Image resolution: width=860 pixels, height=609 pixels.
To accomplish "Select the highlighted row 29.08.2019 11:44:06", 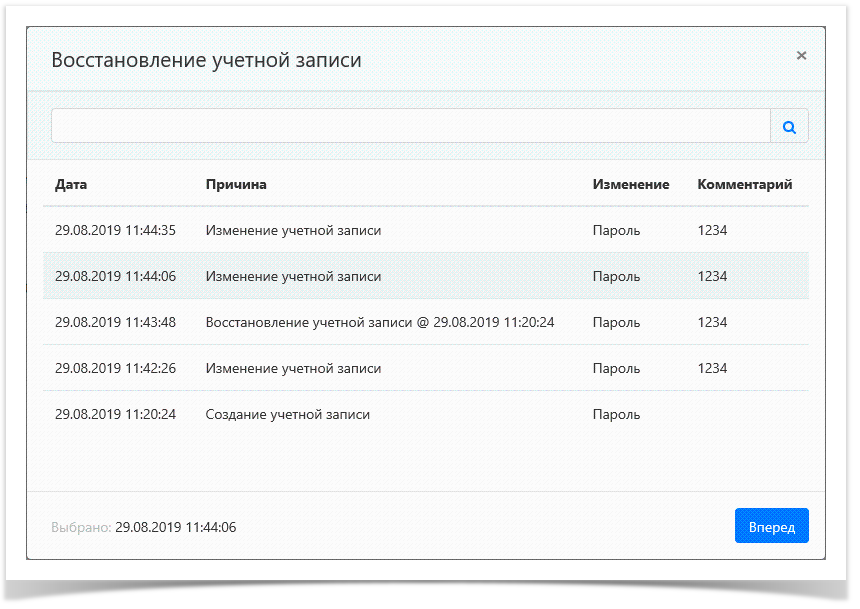I will tap(300, 275).
